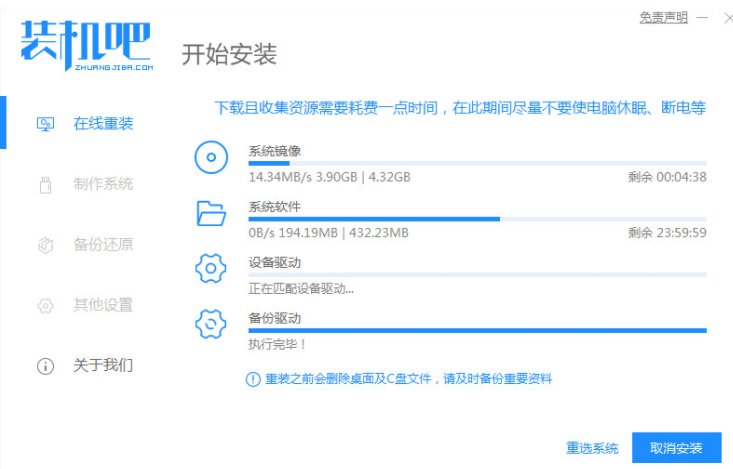Screen dimensions: 733x469
Task: Click the 取消安装 button
Action: pyautogui.click(x=676, y=447)
